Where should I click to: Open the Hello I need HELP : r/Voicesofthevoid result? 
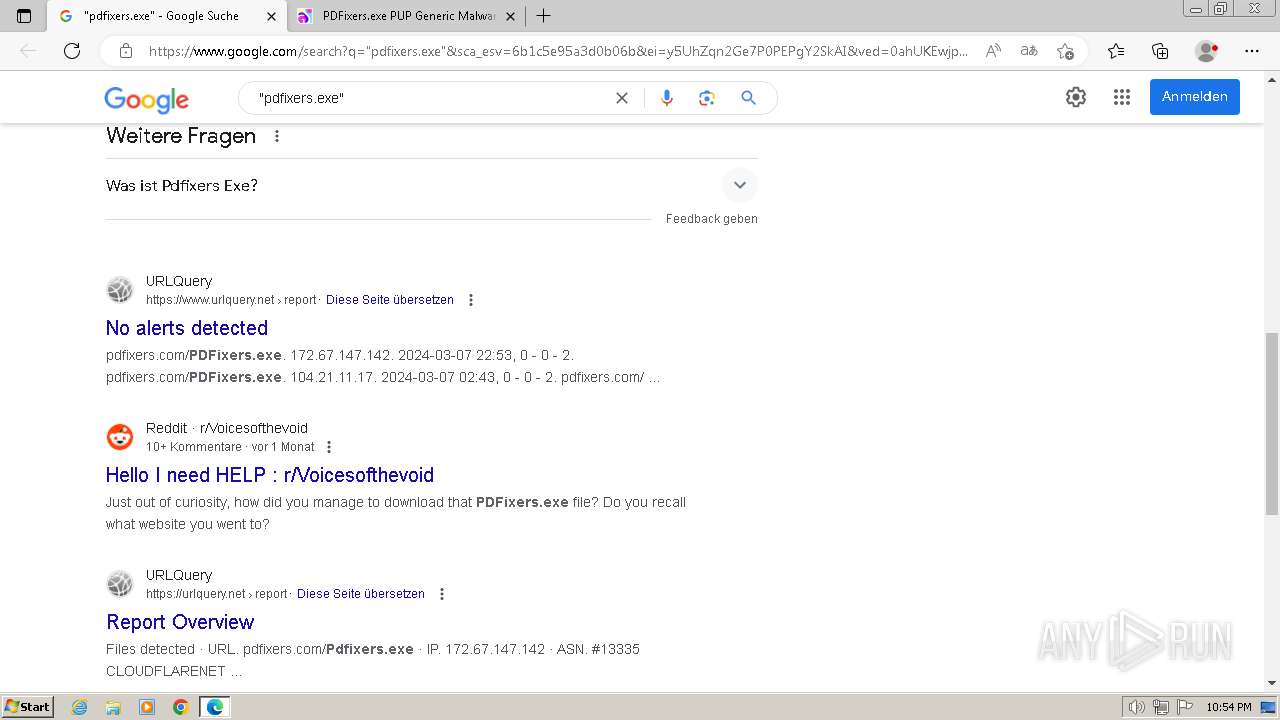(270, 475)
